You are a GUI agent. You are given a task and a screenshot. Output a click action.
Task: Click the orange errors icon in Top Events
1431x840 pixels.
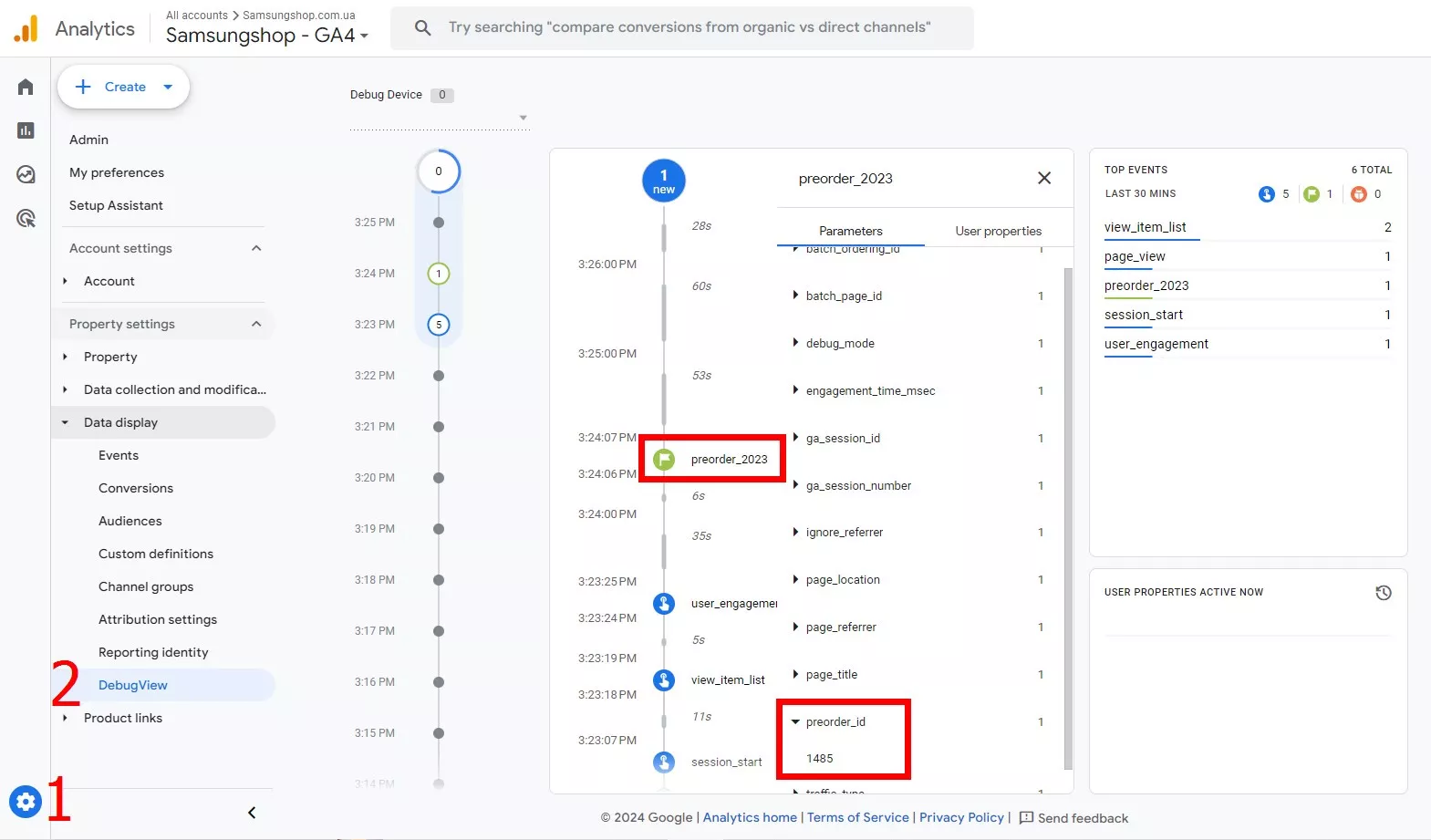1359,194
